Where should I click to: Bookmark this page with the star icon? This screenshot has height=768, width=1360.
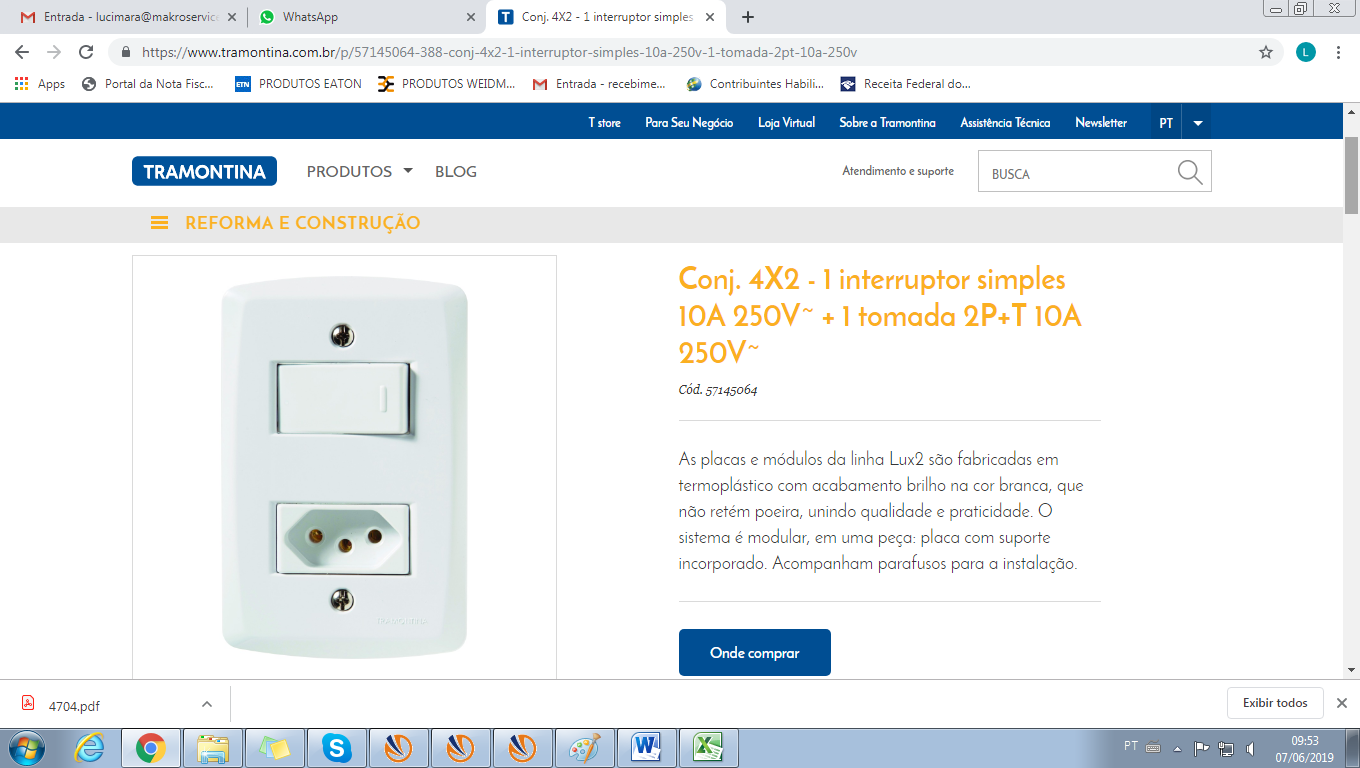tap(1266, 52)
